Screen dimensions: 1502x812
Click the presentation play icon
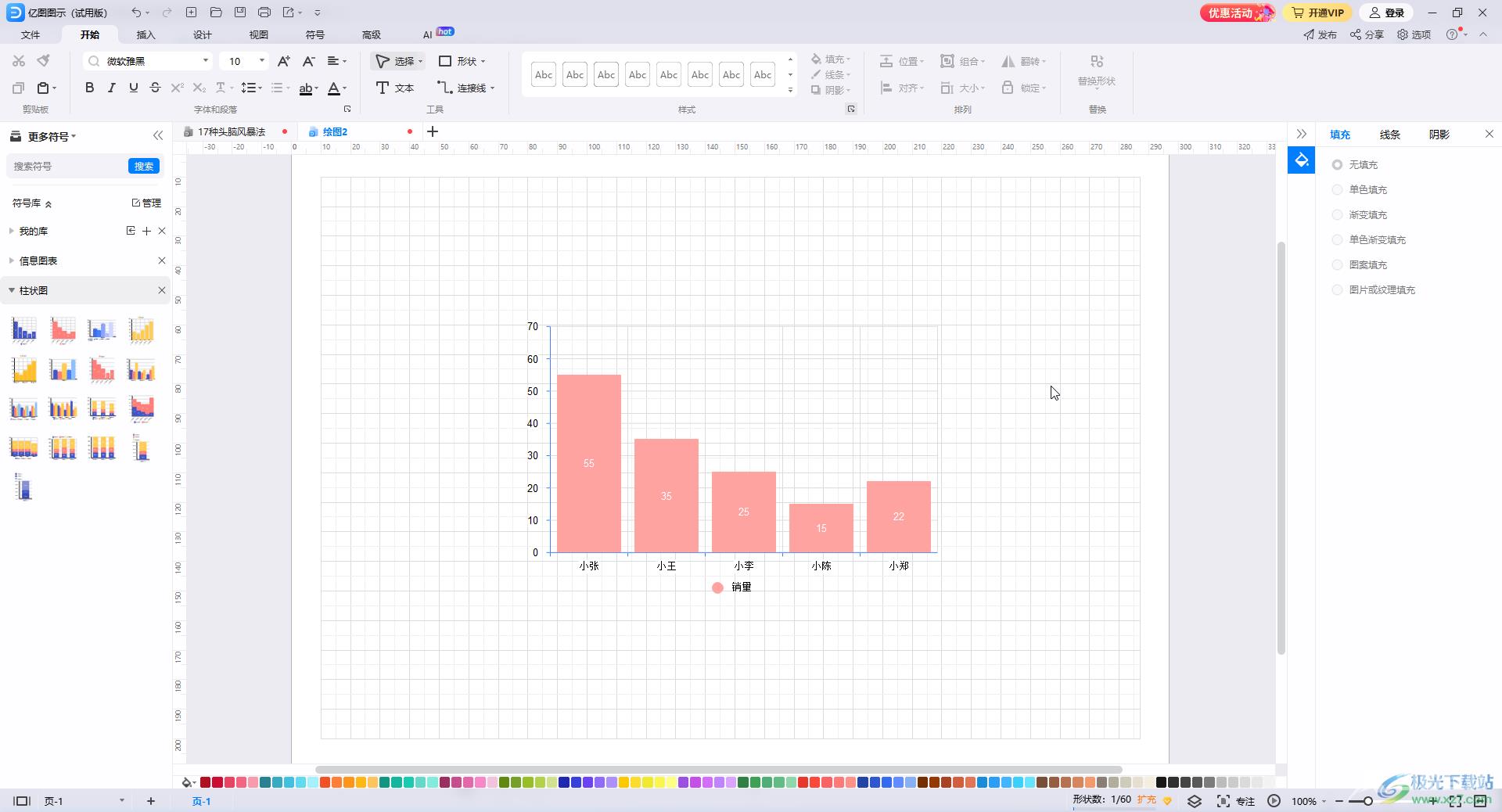[x=1274, y=801]
